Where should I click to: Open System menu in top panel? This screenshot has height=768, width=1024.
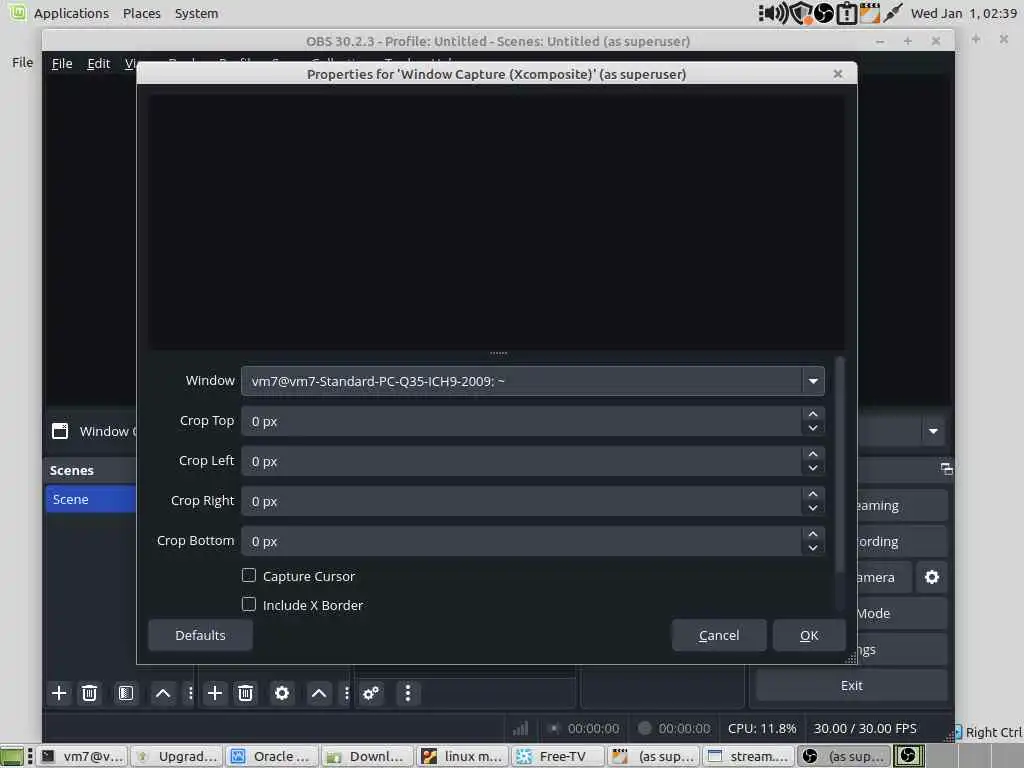pos(196,13)
